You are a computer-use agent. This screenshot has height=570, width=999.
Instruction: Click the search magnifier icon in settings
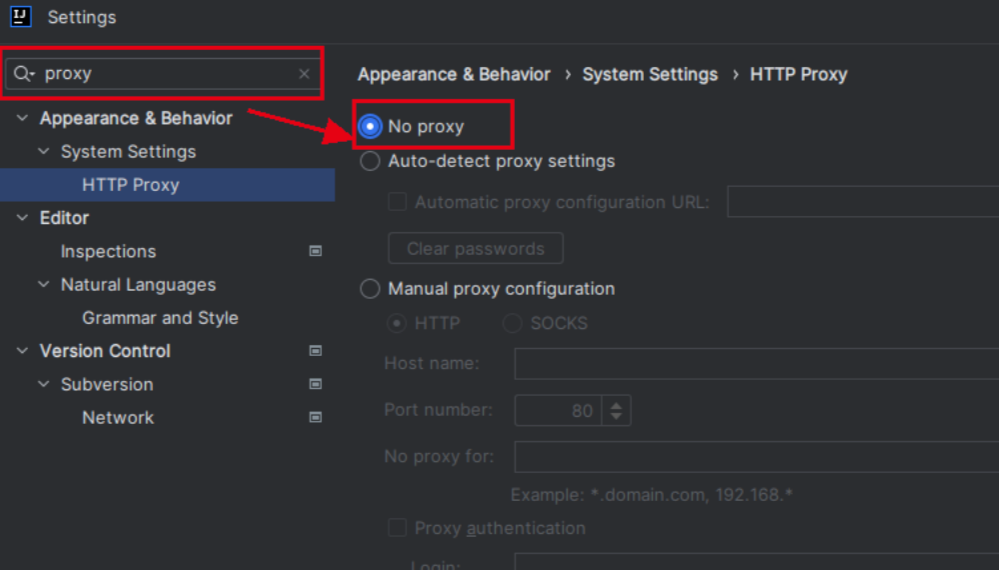(x=24, y=74)
